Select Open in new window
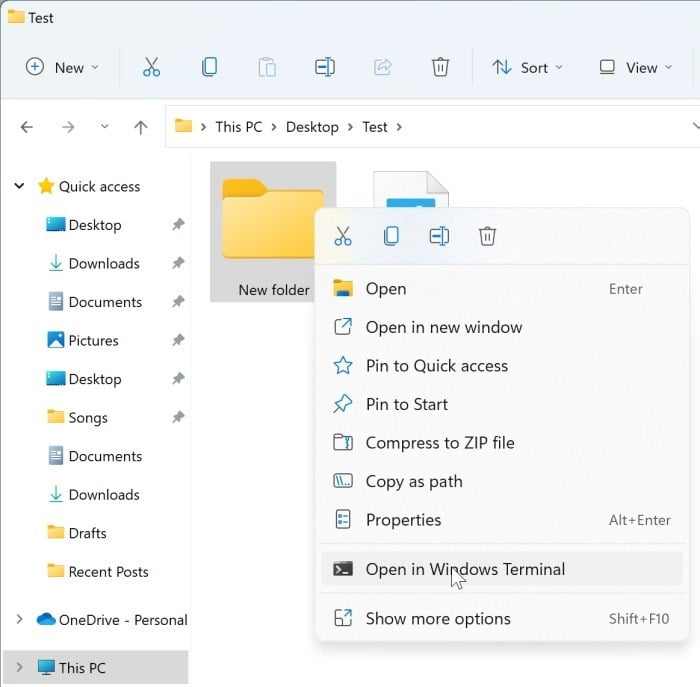Image resolution: width=700 pixels, height=687 pixels. point(502,327)
